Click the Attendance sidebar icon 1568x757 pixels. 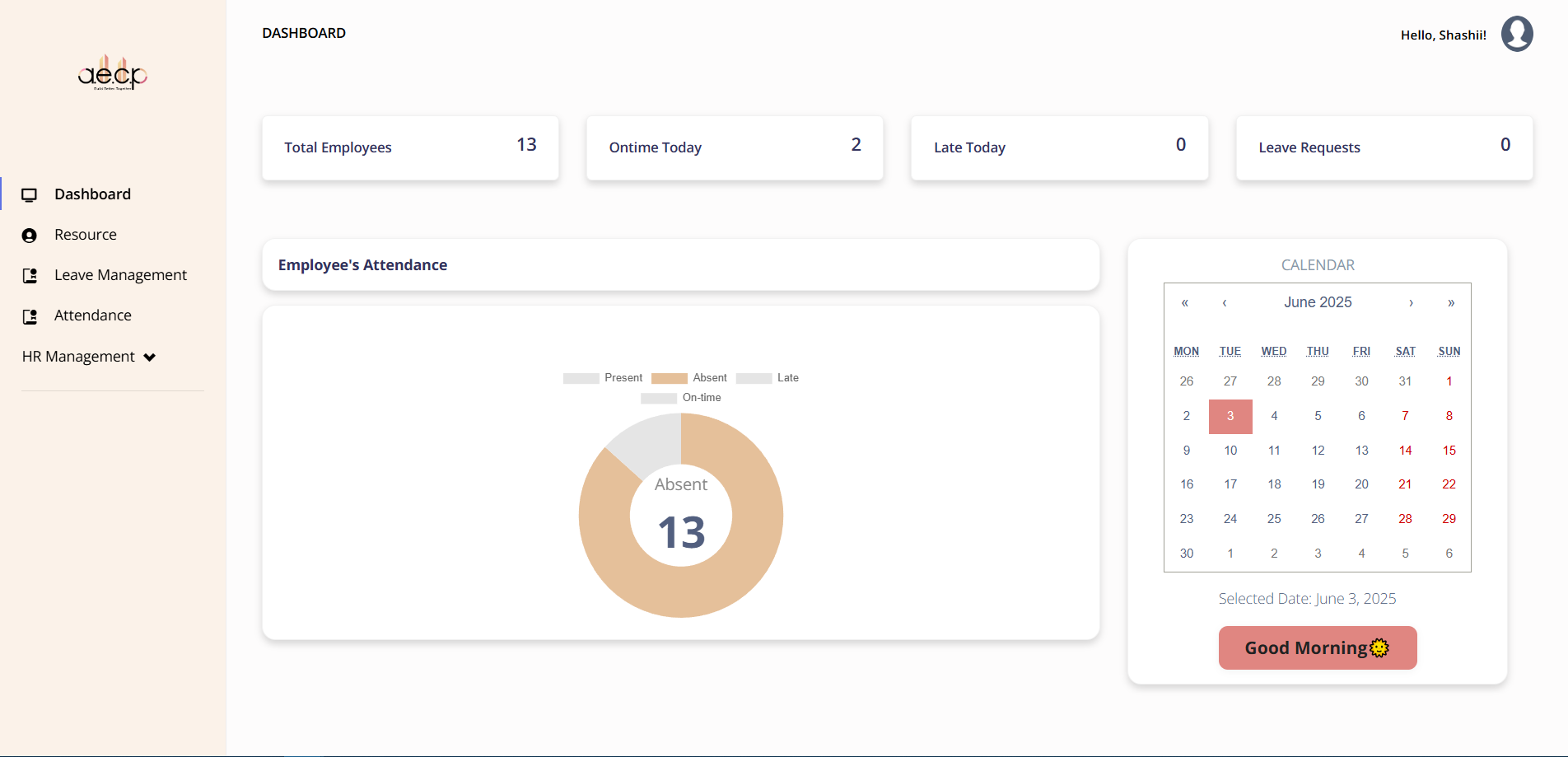(30, 316)
